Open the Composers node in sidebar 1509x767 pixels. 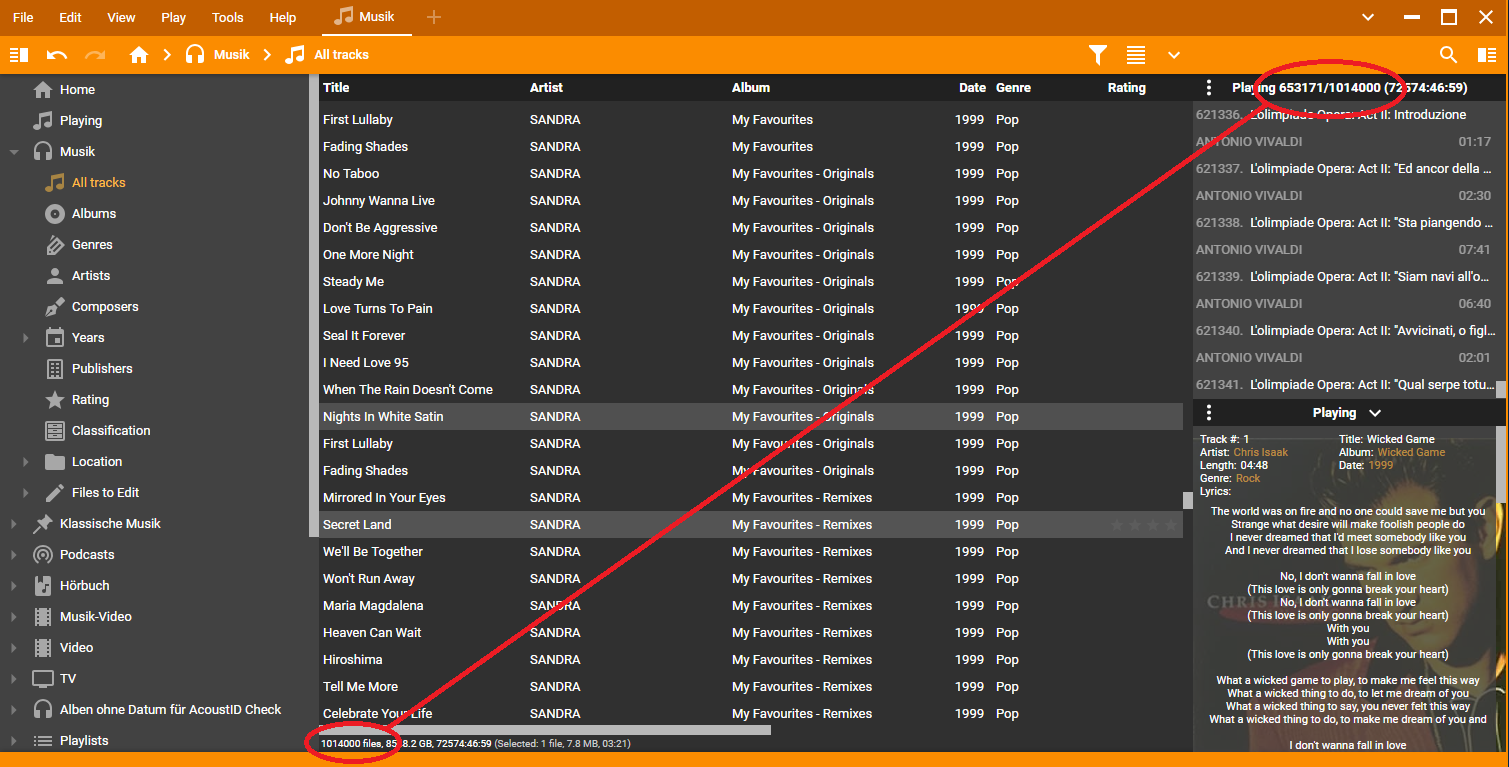104,307
